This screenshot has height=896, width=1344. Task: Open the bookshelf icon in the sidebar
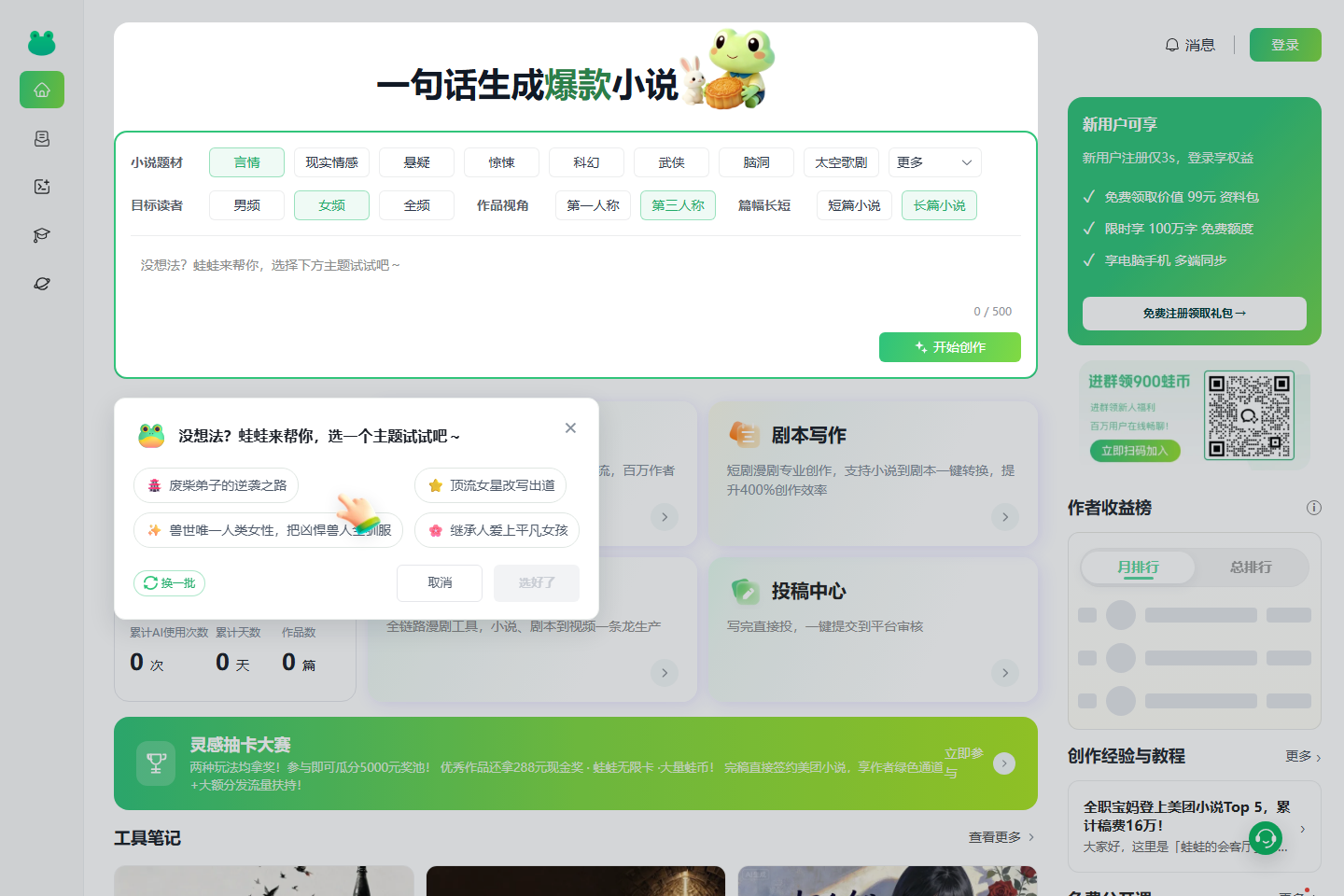click(42, 138)
